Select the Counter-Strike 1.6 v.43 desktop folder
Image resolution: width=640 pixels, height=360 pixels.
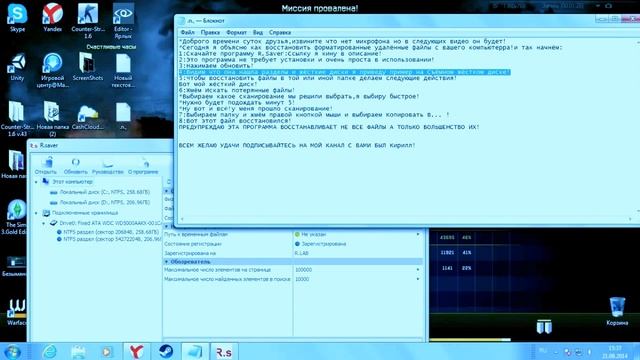[16, 119]
